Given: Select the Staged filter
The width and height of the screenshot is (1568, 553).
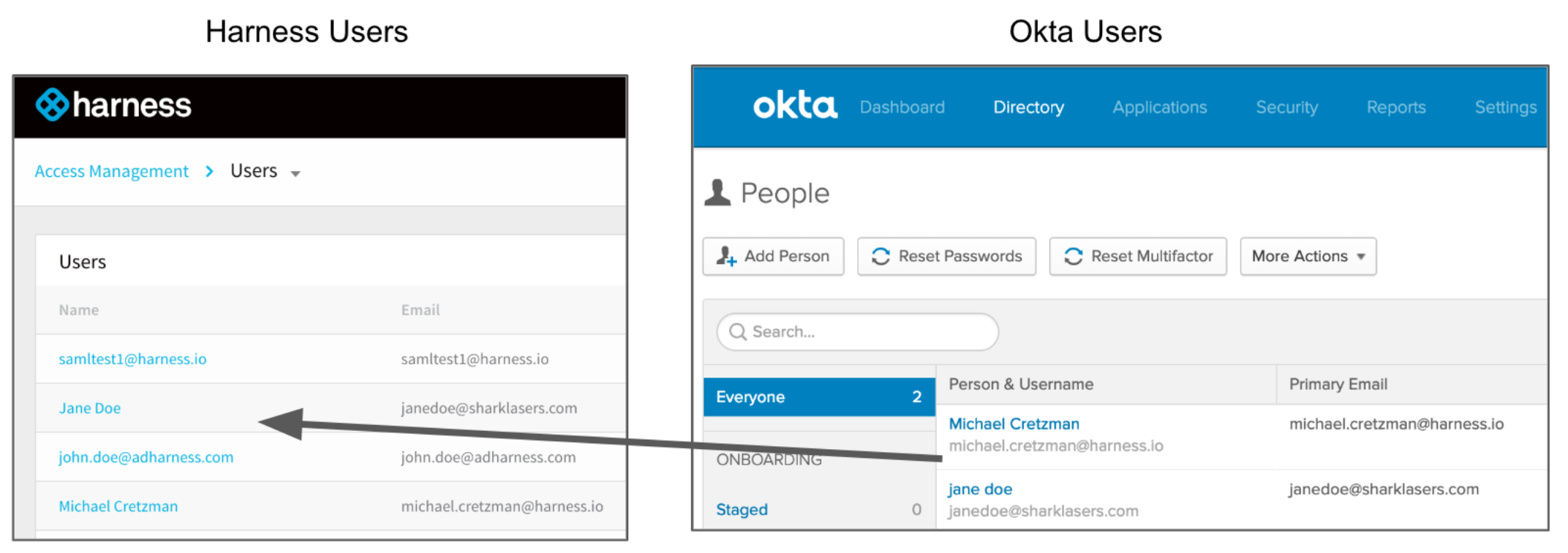Looking at the screenshot, I should coord(819,509).
